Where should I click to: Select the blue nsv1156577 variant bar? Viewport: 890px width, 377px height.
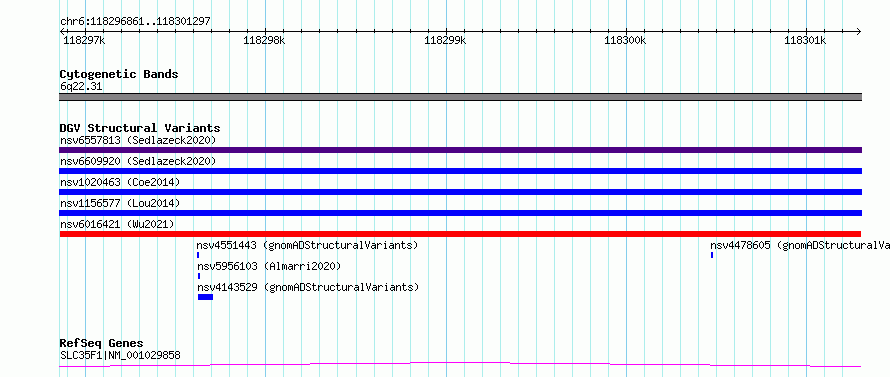point(460,213)
